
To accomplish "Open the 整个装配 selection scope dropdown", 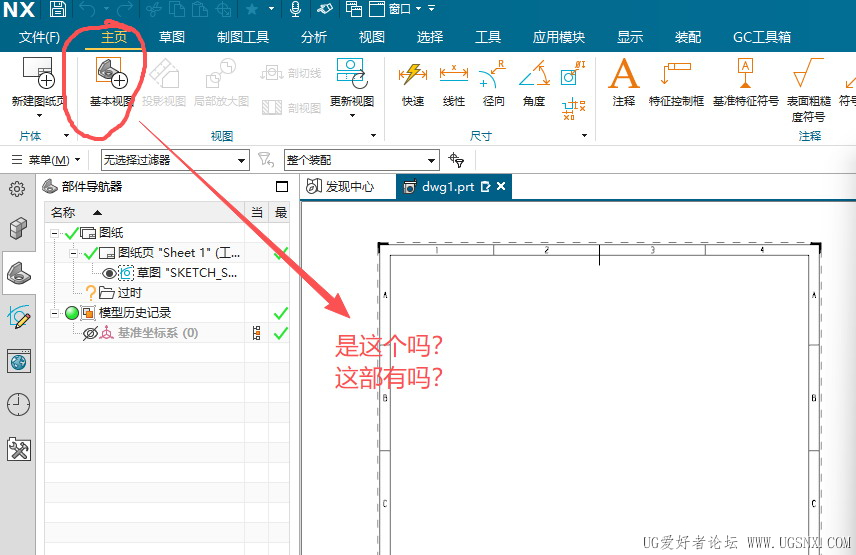I will tap(362, 160).
